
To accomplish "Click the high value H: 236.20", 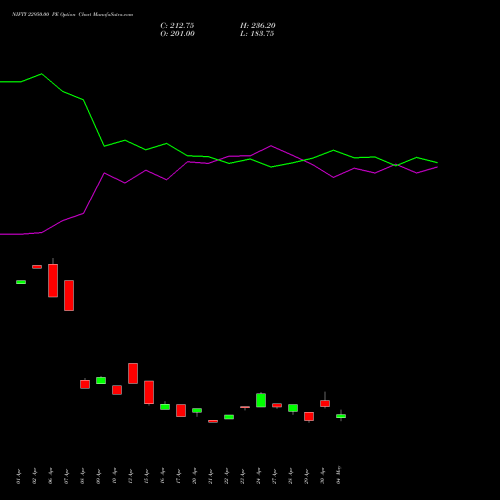I will (x=258, y=26).
